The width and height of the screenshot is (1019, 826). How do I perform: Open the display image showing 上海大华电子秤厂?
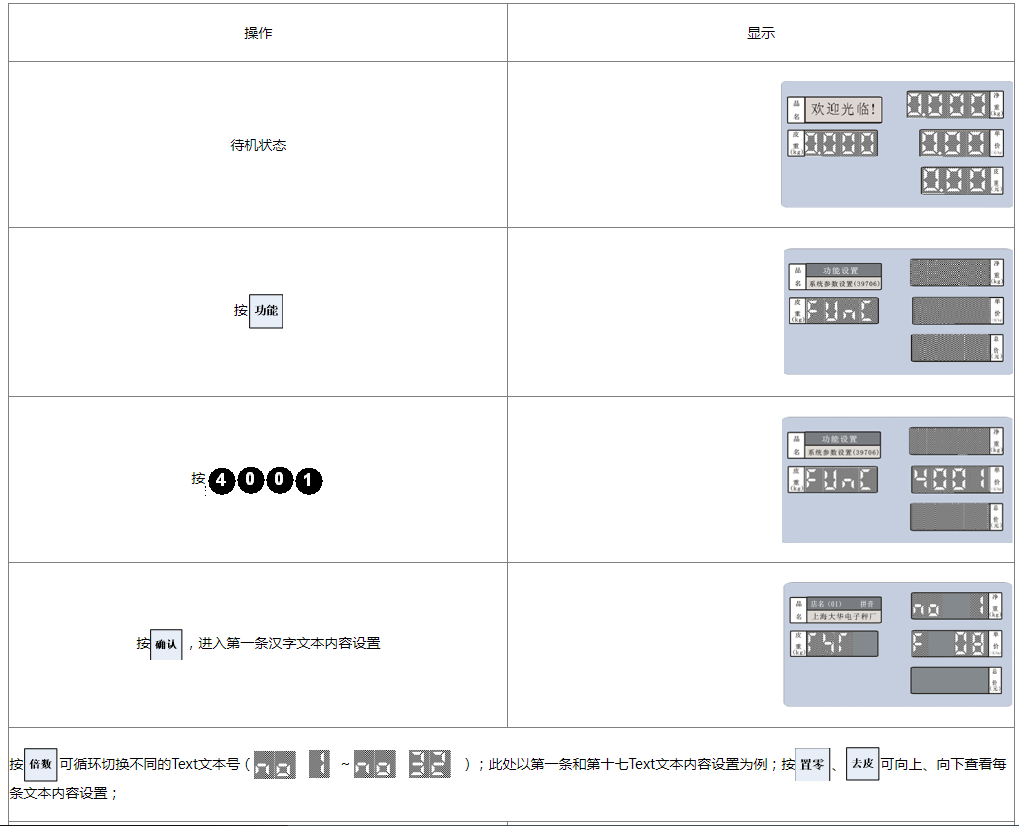pos(896,644)
